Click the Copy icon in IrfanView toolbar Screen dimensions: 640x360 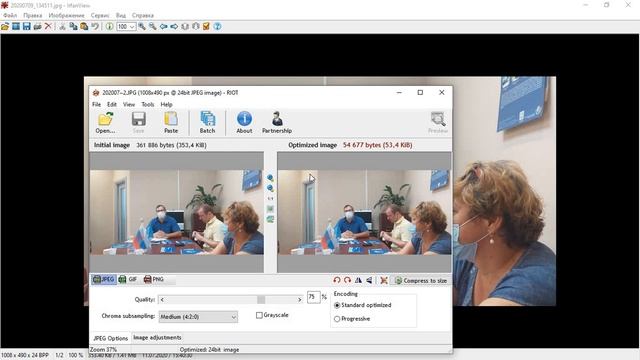73,27
